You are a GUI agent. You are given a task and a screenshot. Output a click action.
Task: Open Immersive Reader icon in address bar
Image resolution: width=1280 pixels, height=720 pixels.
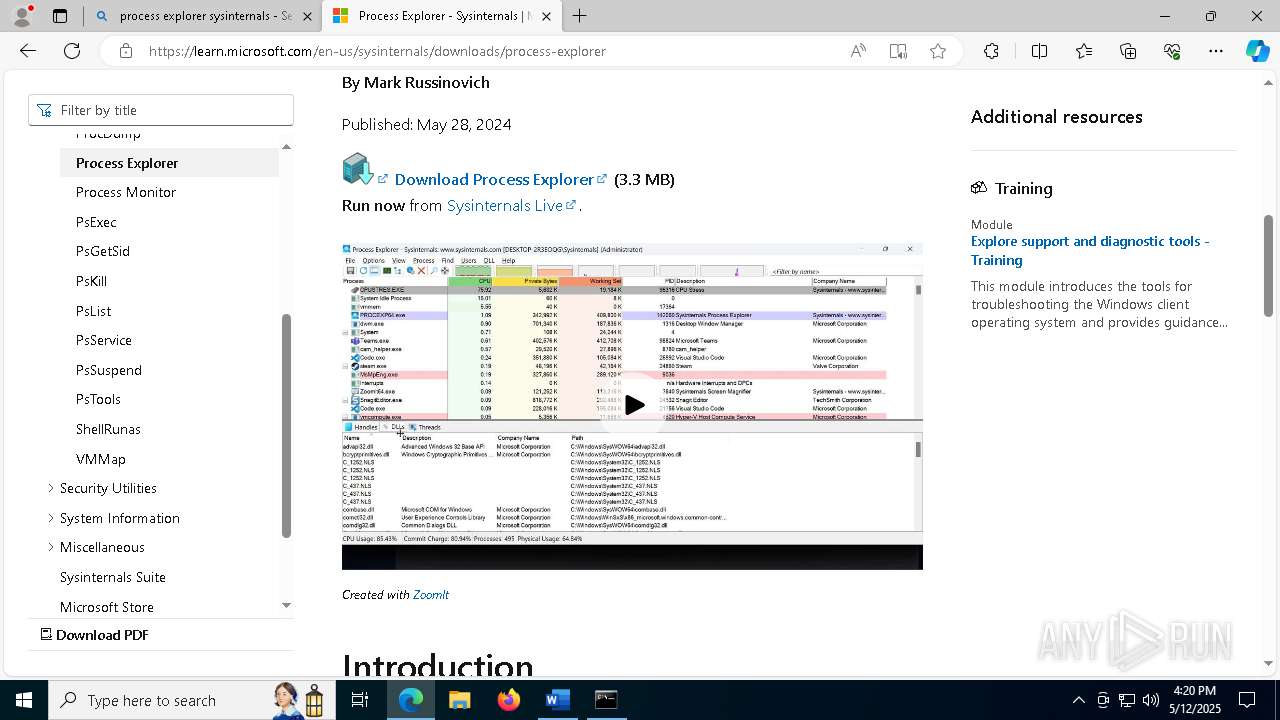(898, 51)
